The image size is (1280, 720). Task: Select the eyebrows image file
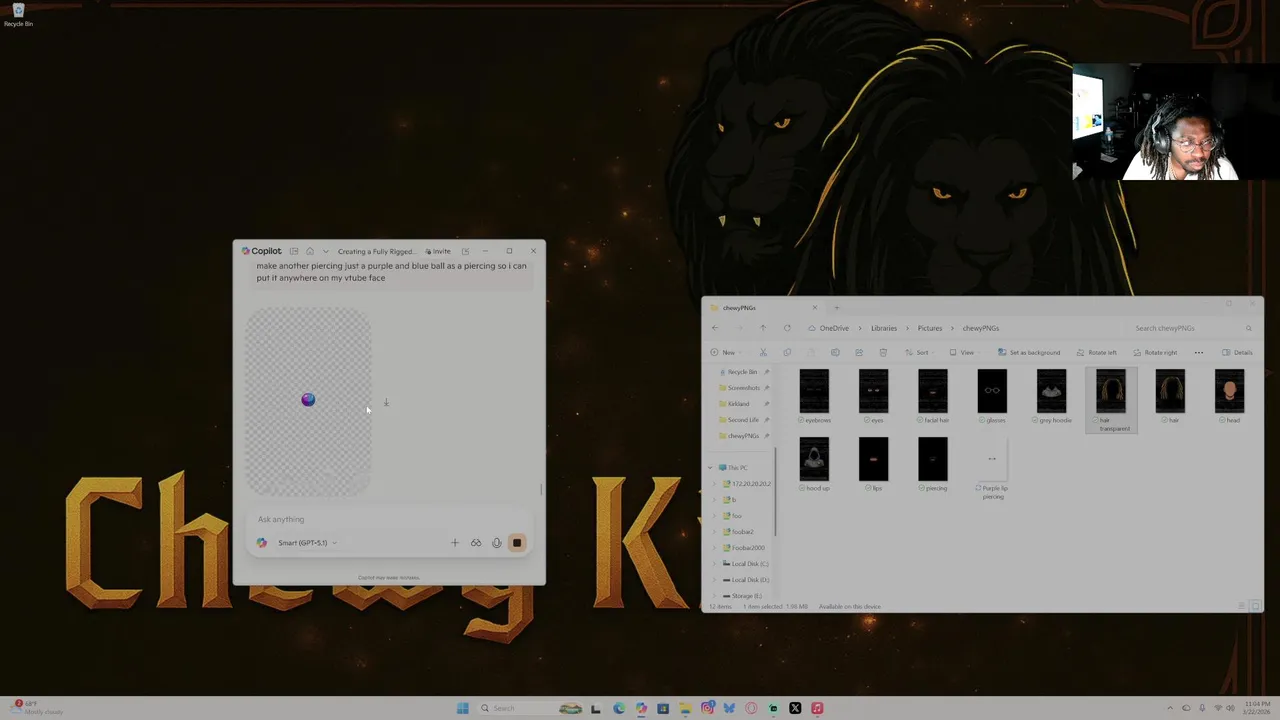814,396
